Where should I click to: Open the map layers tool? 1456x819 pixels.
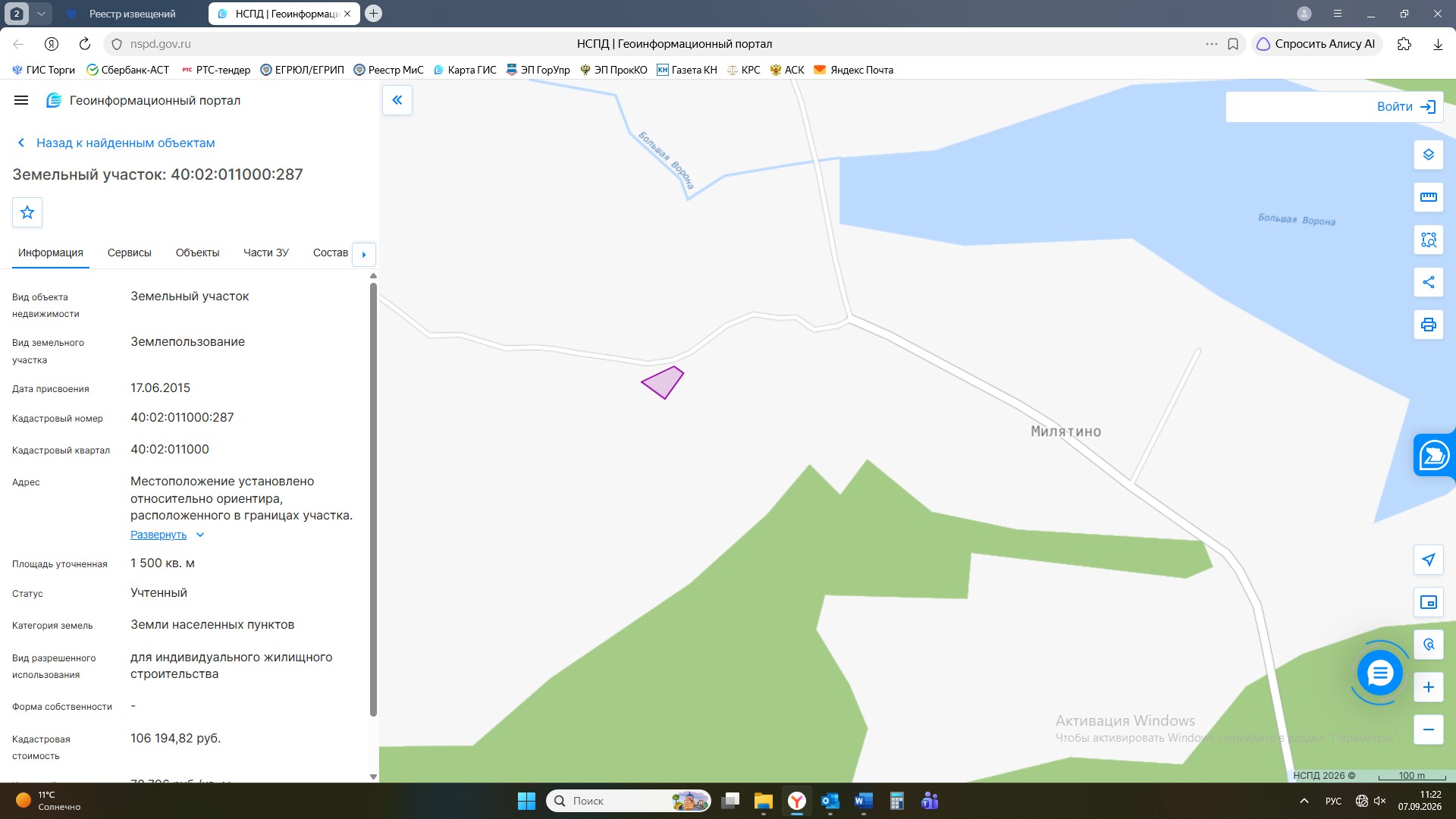1429,155
